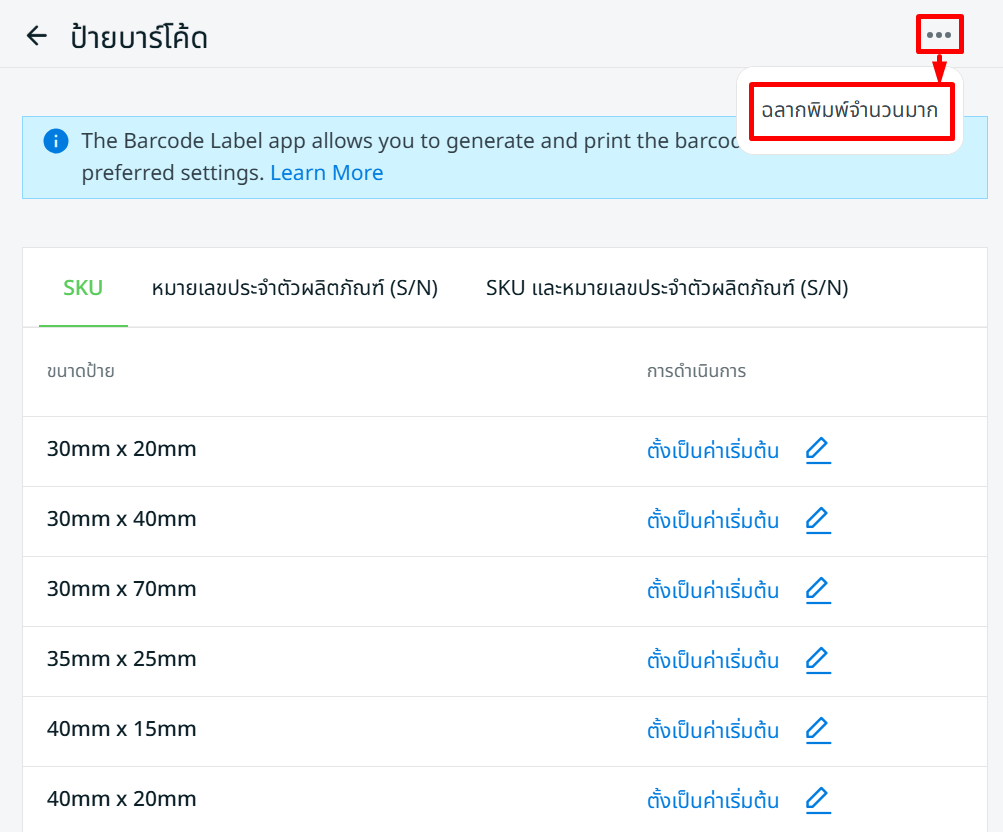Open the three-dot more options menu
The height and width of the screenshot is (832, 1003).
pyautogui.click(x=938, y=35)
